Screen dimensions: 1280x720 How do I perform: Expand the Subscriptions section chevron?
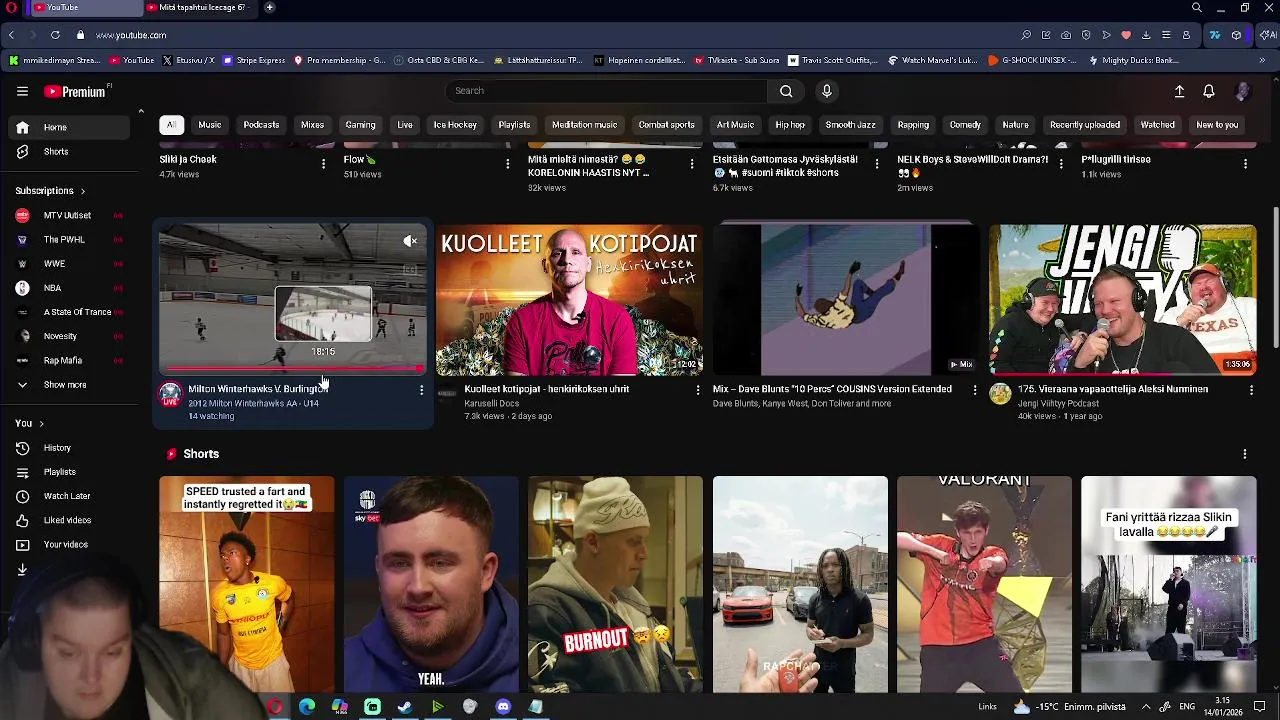click(83, 191)
